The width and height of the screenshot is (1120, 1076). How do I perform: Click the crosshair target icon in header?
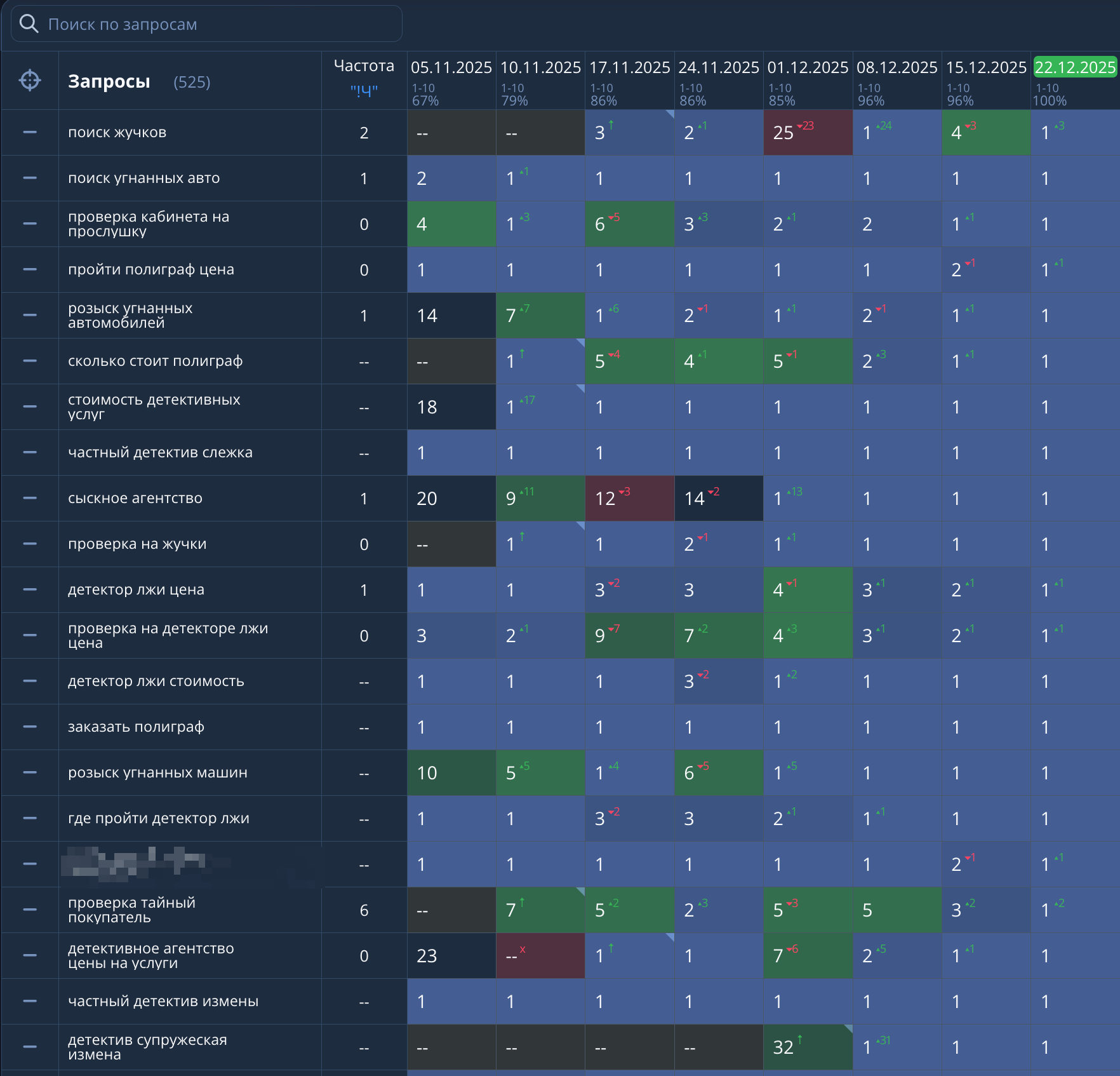(x=30, y=81)
